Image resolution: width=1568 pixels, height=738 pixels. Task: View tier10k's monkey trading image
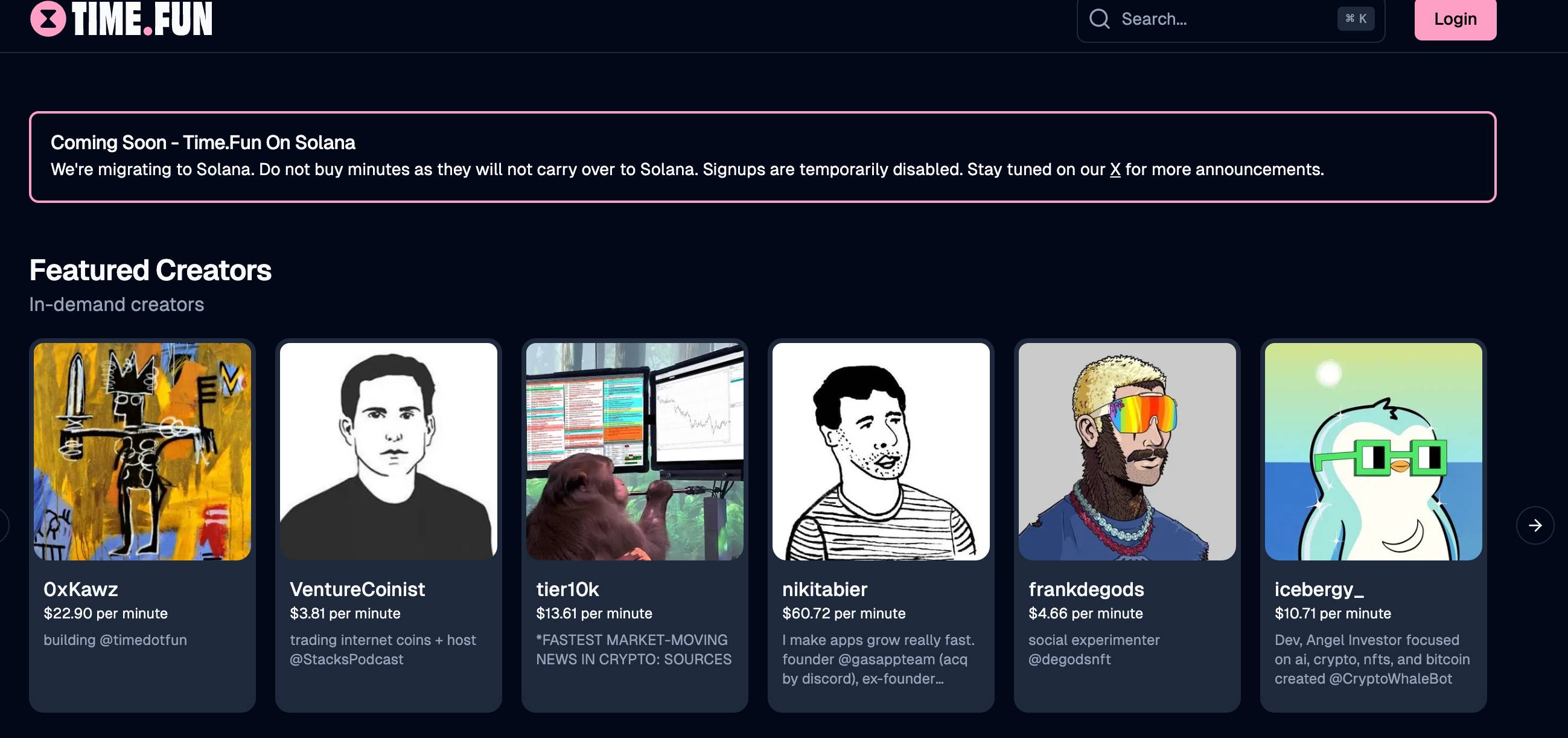point(635,451)
